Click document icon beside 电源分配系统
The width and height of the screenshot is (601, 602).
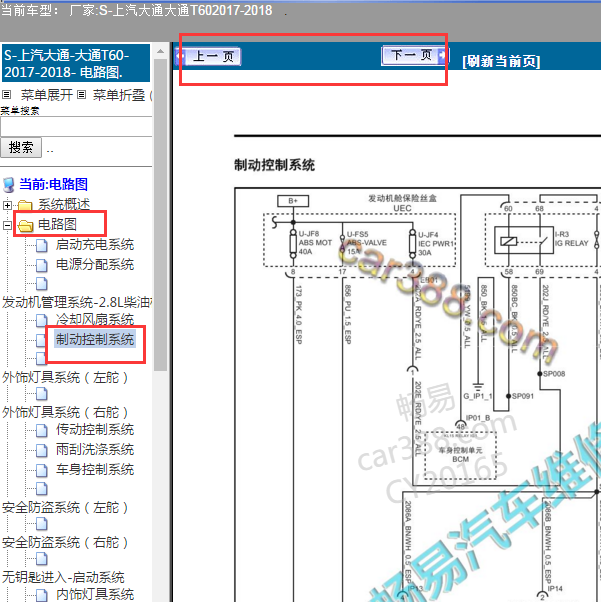point(42,265)
